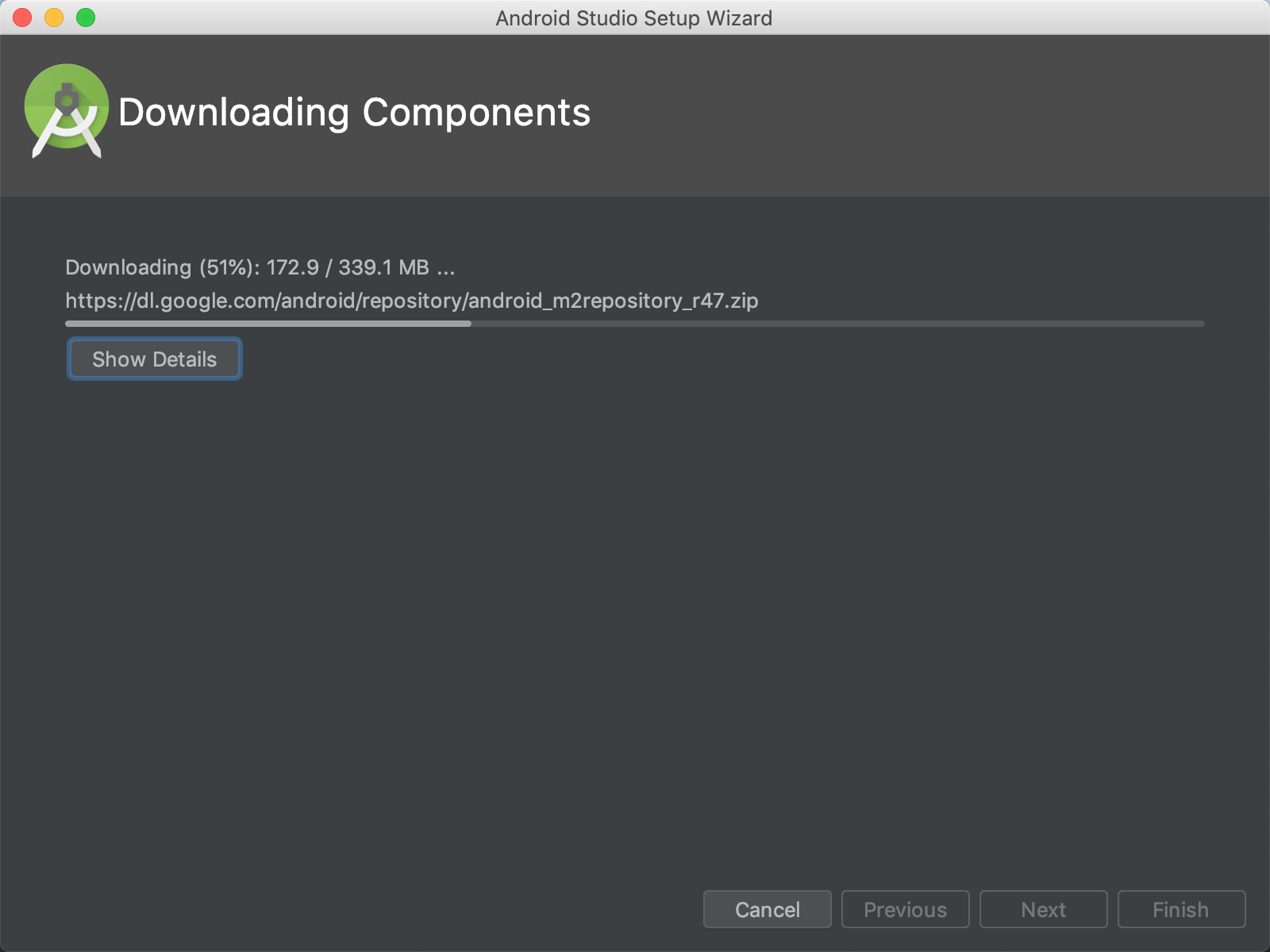Viewport: 1270px width, 952px height.
Task: Click the Previous button
Action: pyautogui.click(x=906, y=909)
